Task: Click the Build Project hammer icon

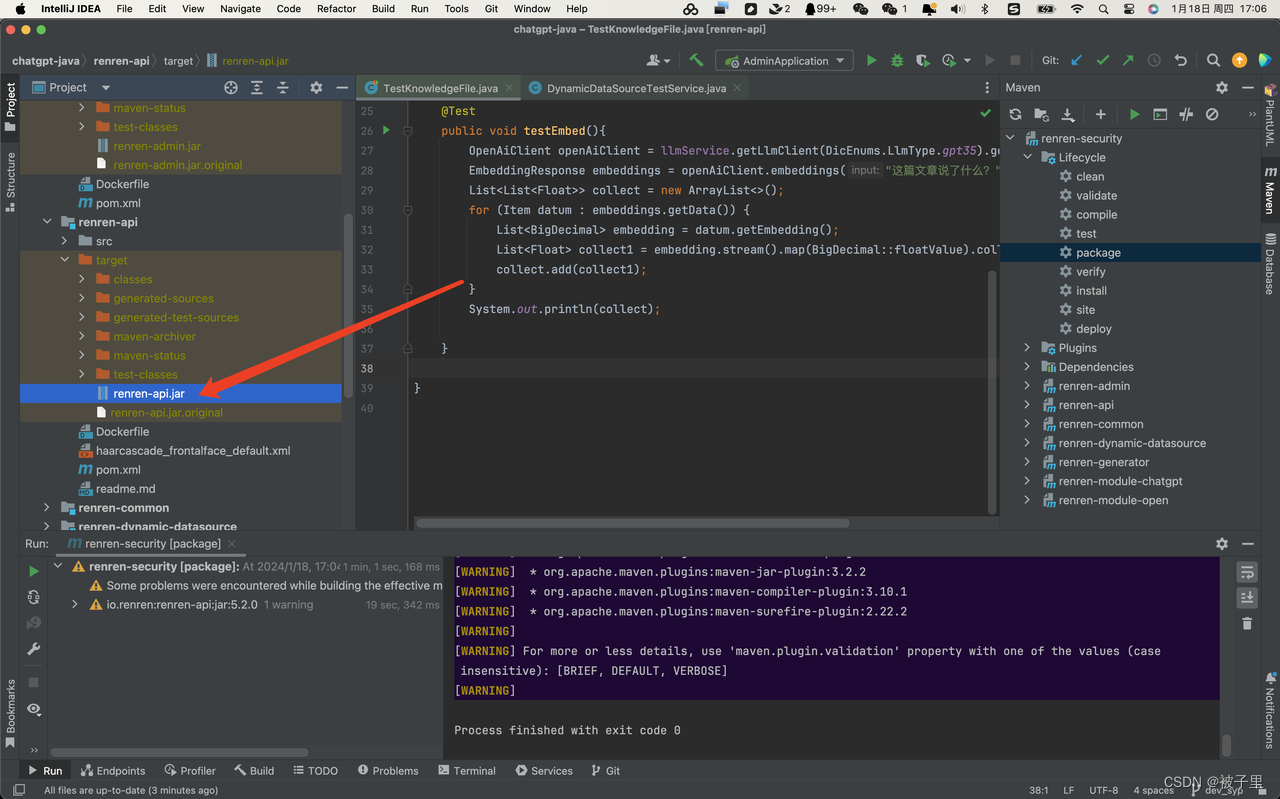Action: pyautogui.click(x=696, y=60)
